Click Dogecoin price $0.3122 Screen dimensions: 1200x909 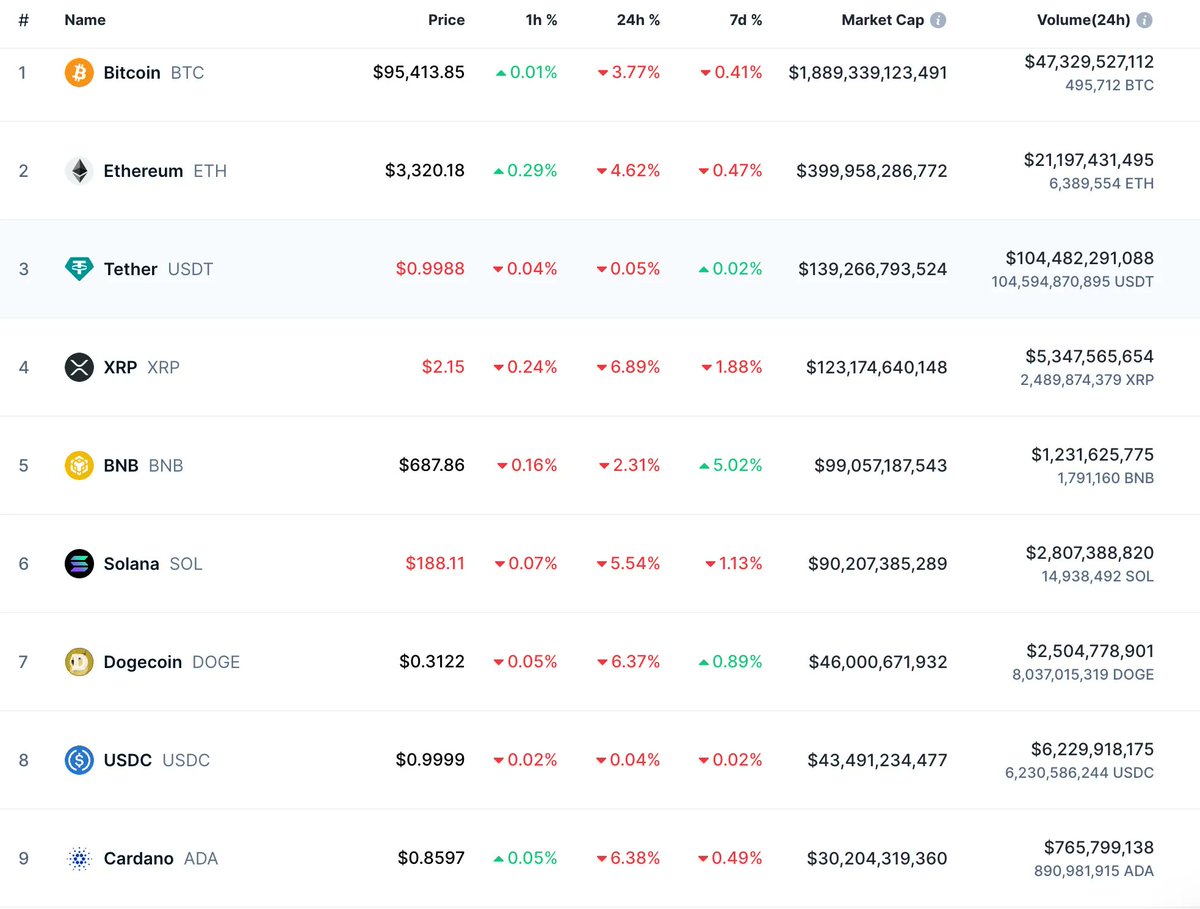432,662
